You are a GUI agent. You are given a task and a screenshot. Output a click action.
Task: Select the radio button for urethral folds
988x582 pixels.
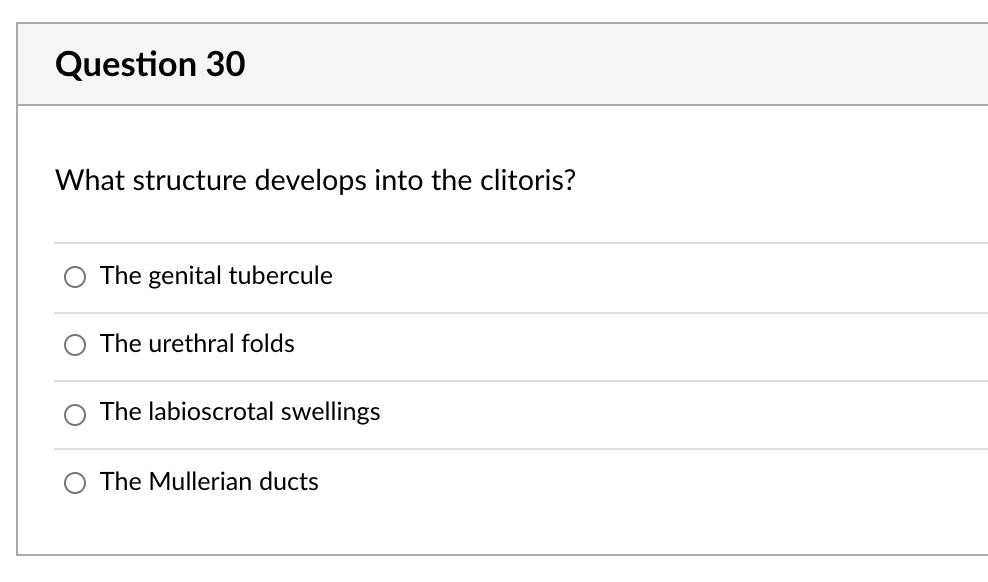pos(75,345)
